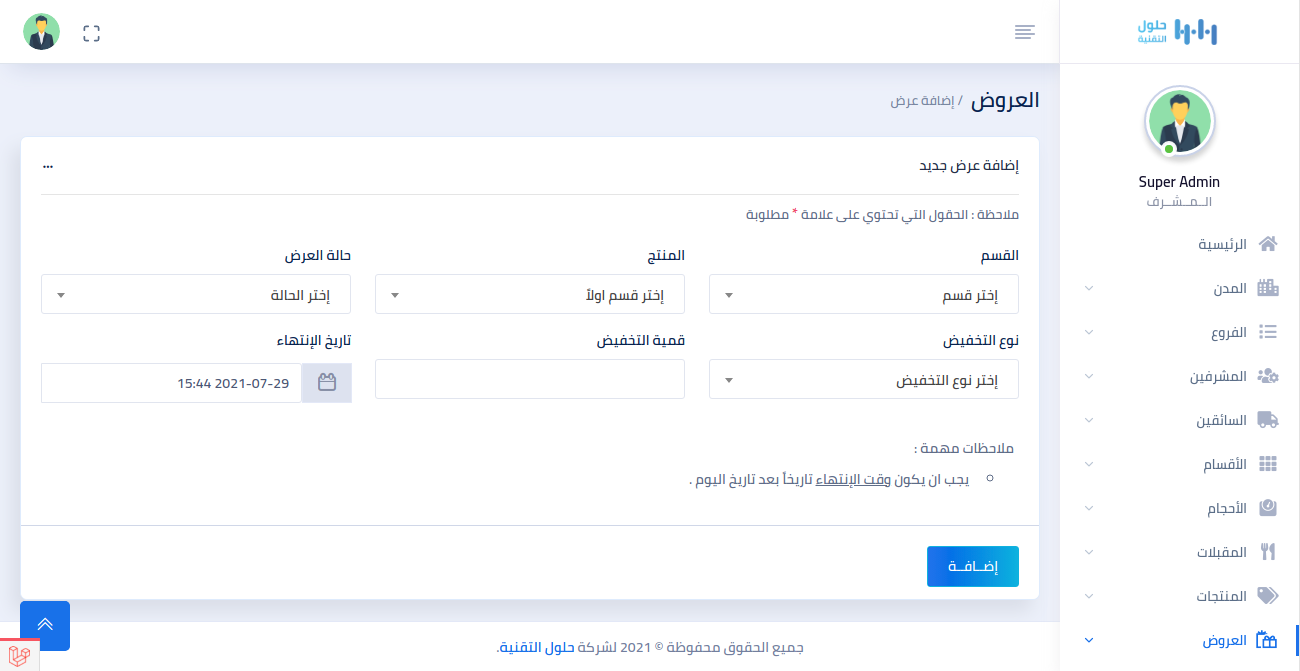Open the المنتج dropdown
This screenshot has height=671, width=1300.
click(x=529, y=295)
